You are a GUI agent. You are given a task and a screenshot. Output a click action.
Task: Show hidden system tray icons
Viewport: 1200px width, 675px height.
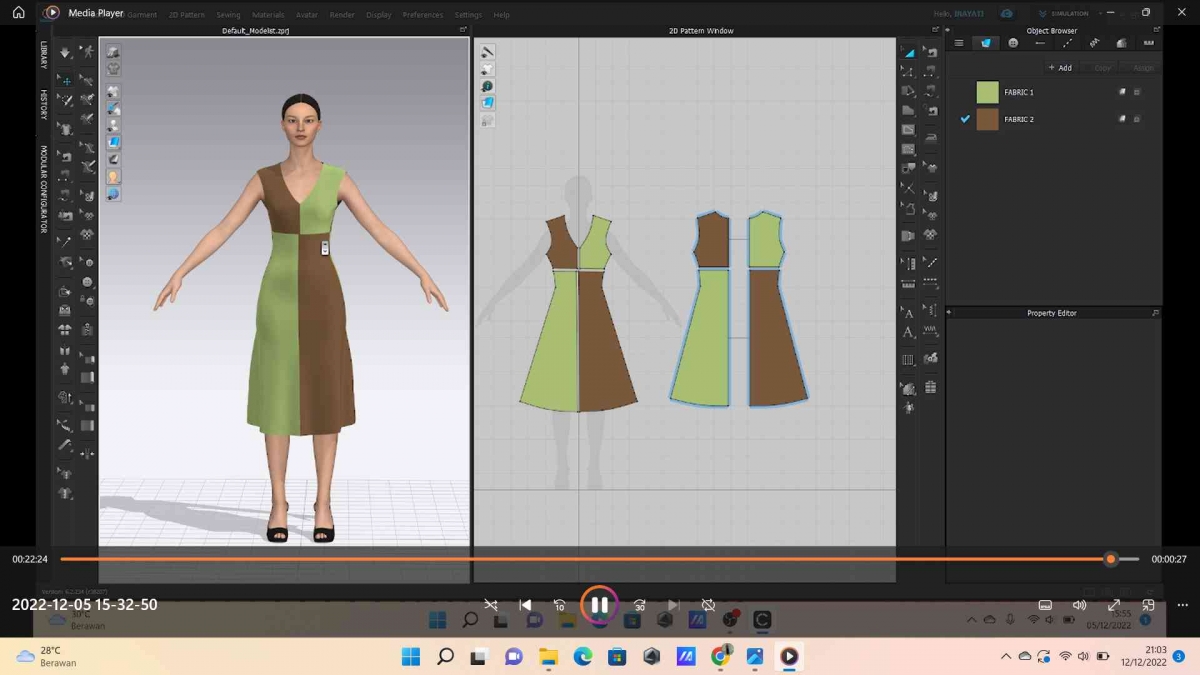pyautogui.click(x=1005, y=657)
